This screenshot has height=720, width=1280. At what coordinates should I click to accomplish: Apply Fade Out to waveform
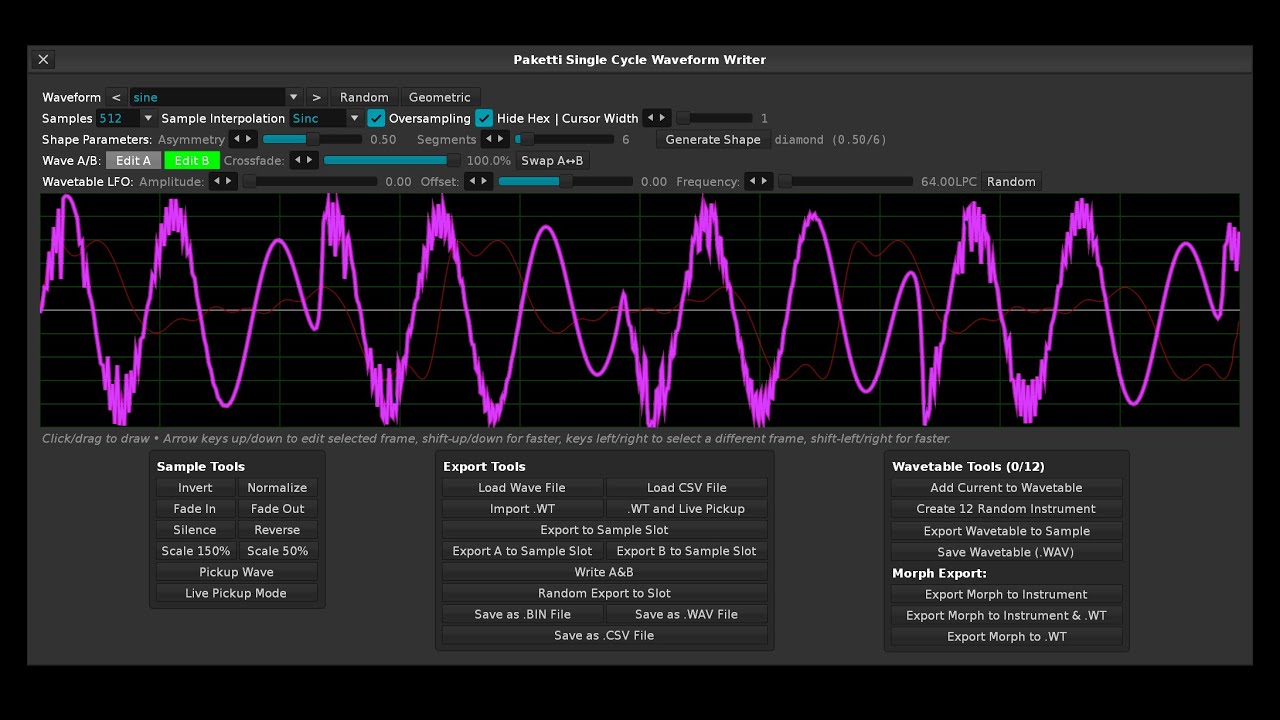pos(277,508)
